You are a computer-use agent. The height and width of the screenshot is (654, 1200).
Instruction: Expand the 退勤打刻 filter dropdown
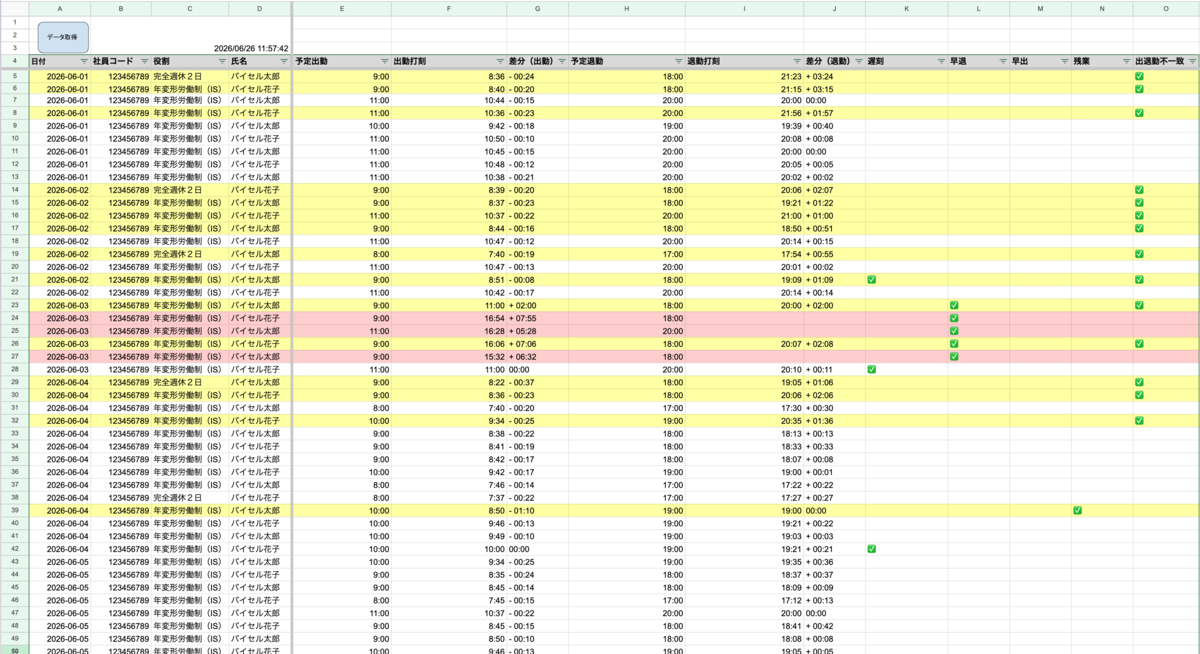[x=795, y=61]
